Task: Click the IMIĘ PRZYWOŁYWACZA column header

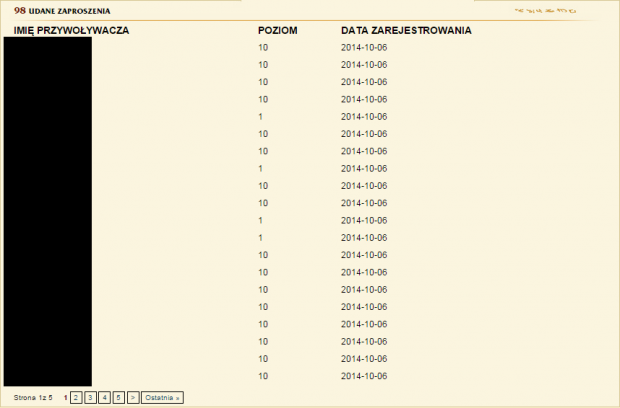Action: pos(72,30)
